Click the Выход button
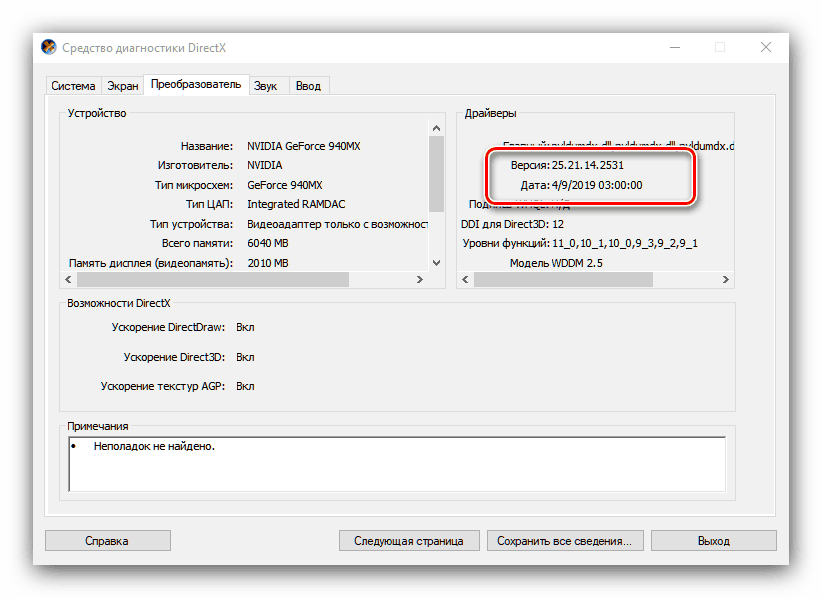822x598 pixels. (713, 540)
